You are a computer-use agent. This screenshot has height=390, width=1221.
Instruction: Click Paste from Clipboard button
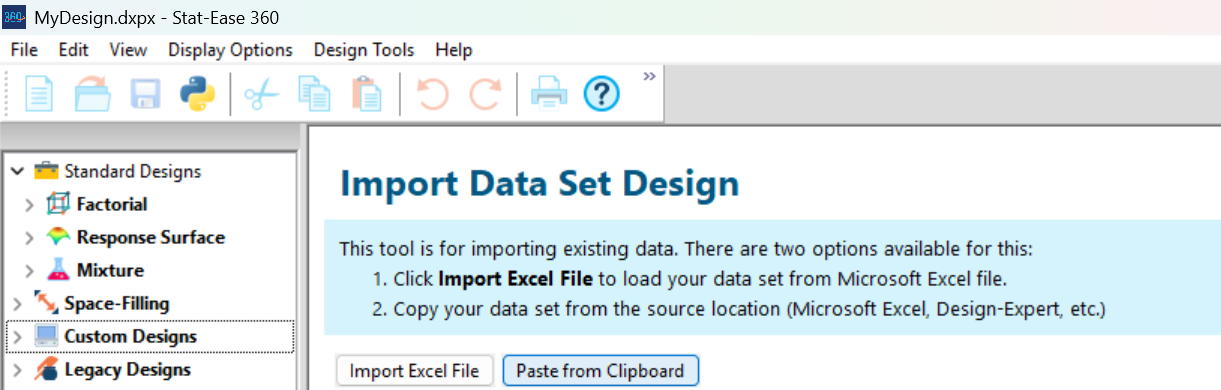tap(600, 371)
